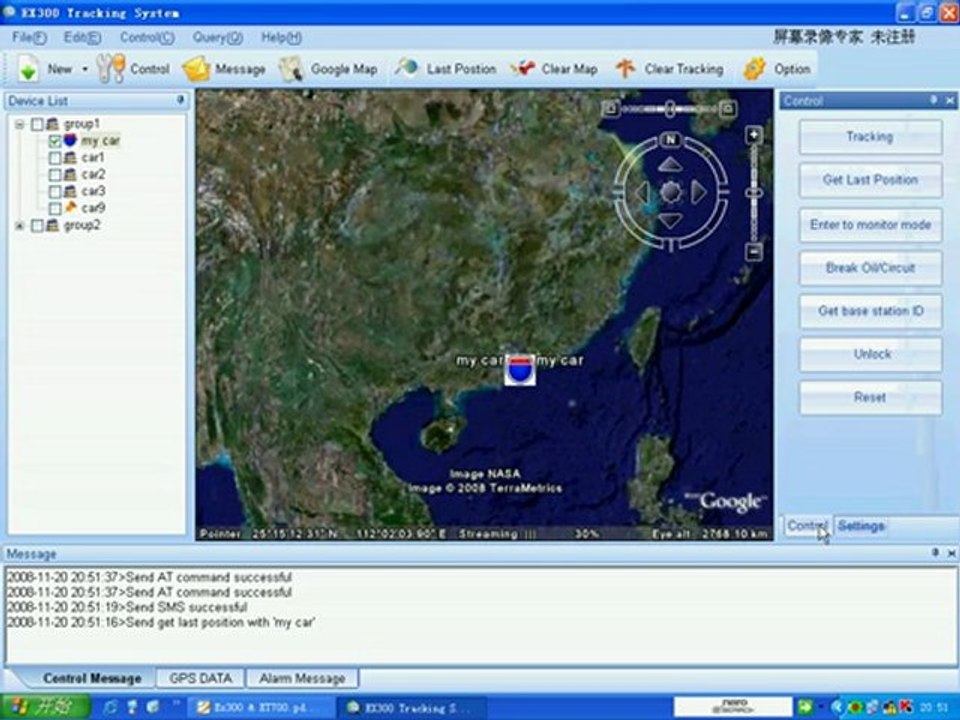The image size is (960, 720).
Task: Click the car1 device icon in tree
Action: tap(70, 157)
